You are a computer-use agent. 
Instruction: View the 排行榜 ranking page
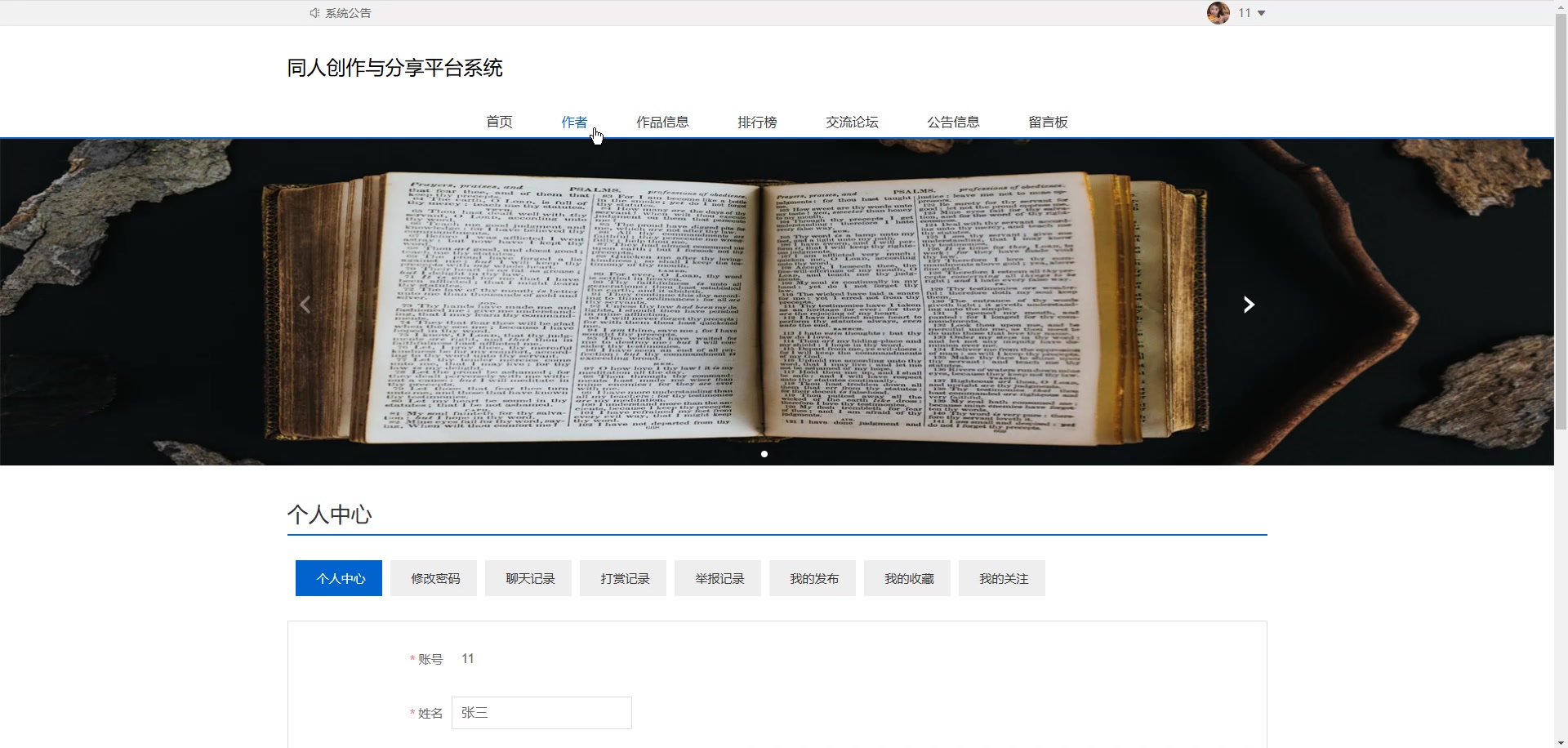[757, 122]
